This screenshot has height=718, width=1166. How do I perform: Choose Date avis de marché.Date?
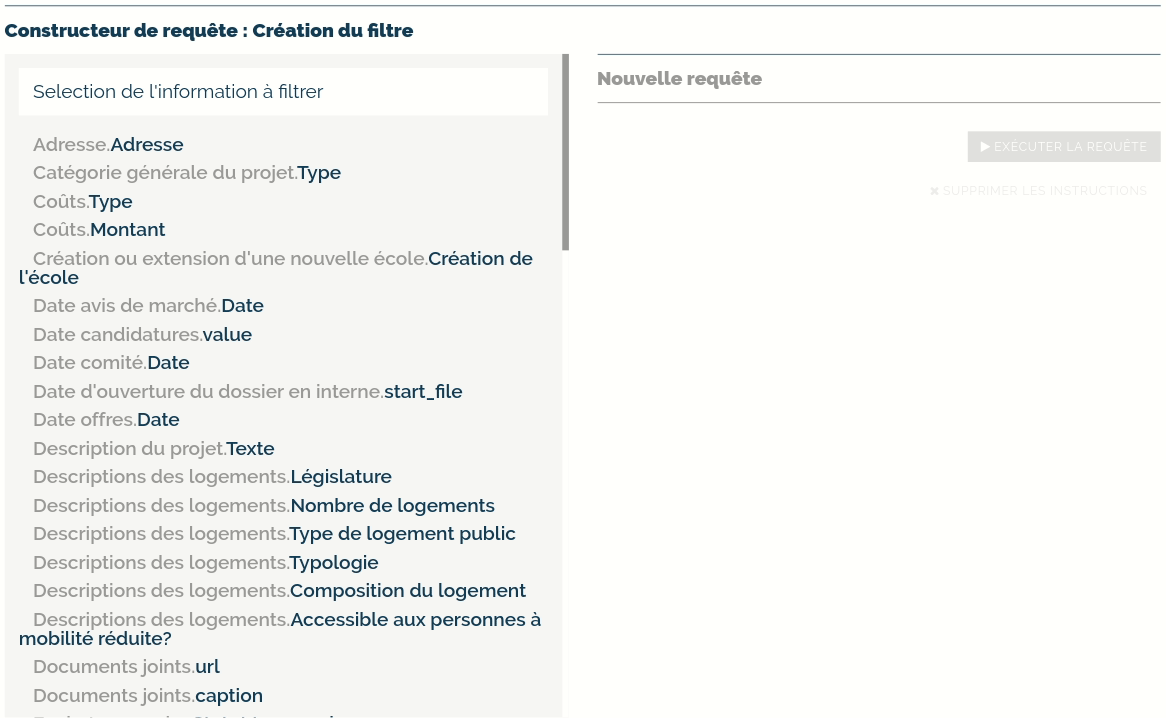click(x=148, y=306)
